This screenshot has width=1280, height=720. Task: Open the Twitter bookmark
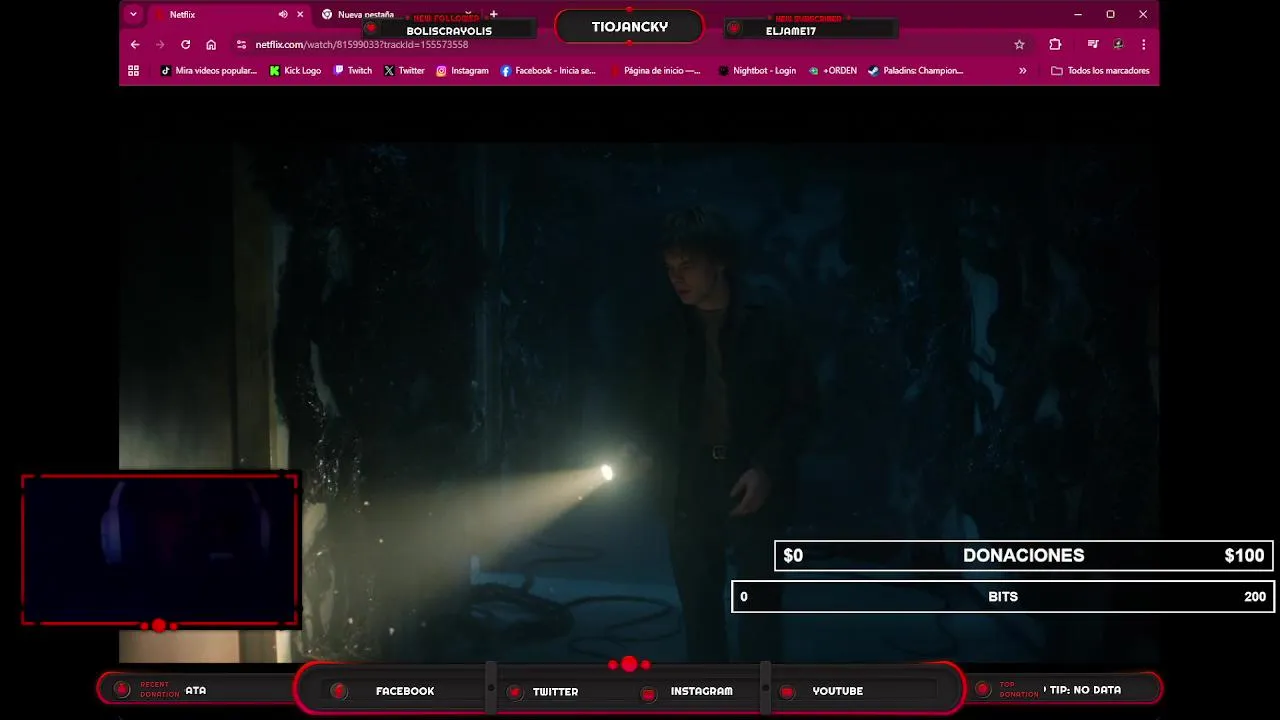404,70
